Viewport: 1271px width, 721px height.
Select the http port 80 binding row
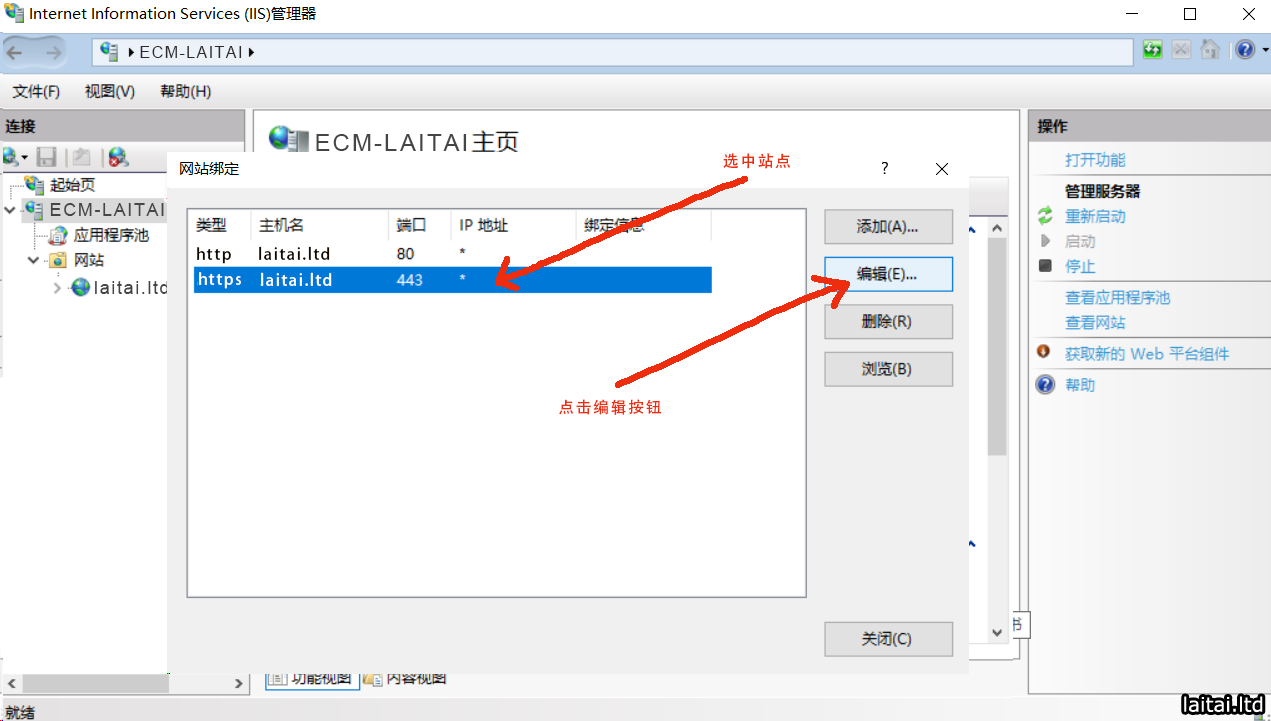pos(450,254)
